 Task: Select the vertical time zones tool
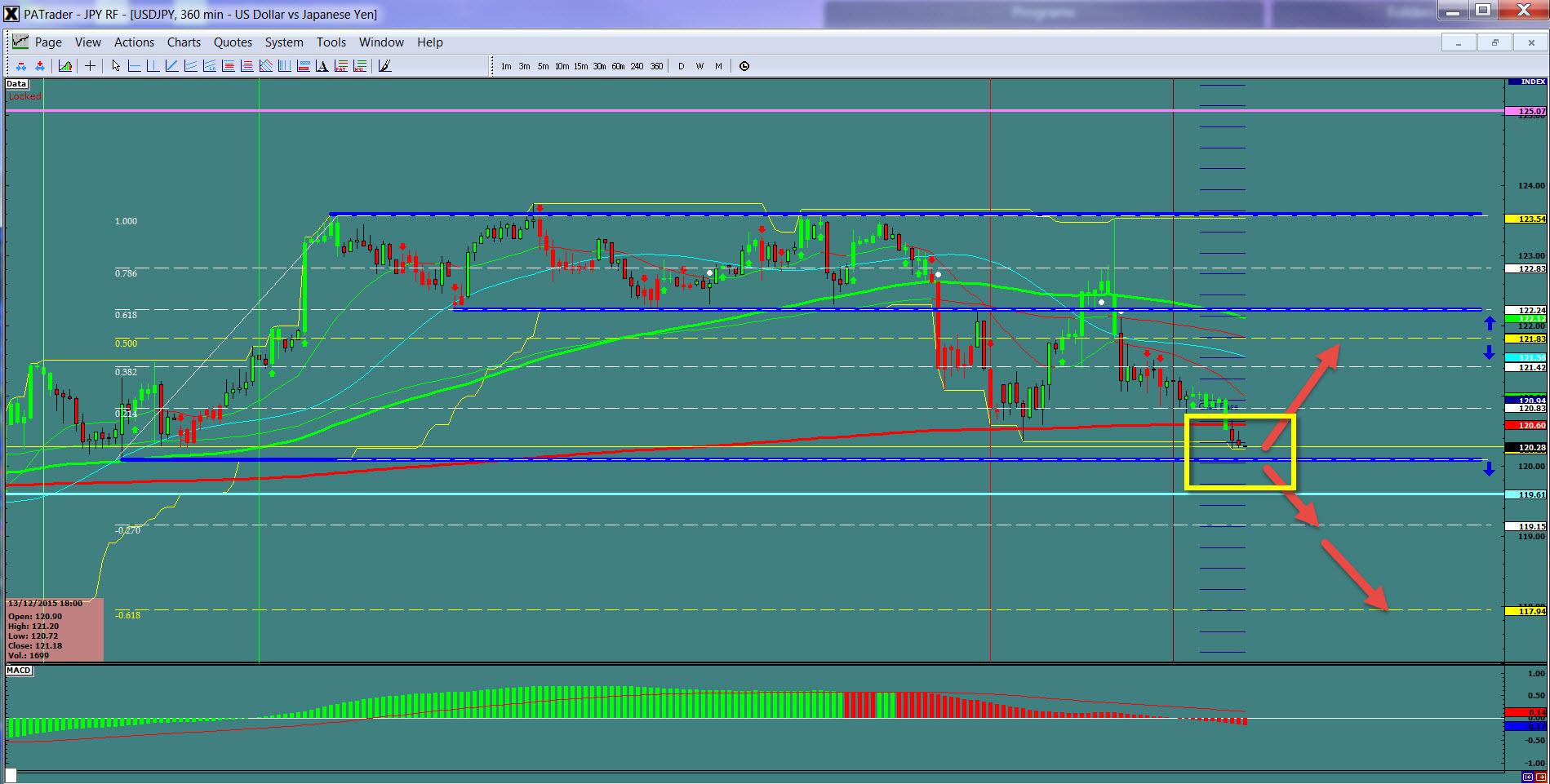click(x=284, y=66)
